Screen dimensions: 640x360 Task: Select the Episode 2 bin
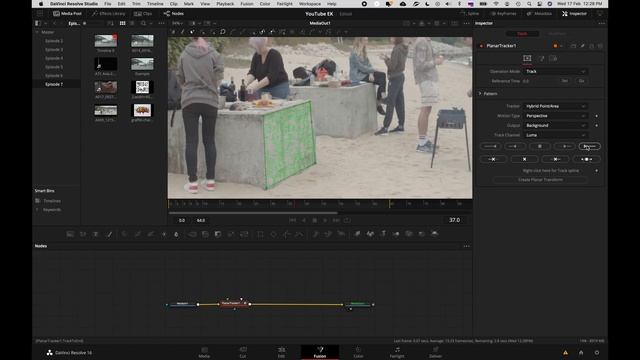pyautogui.click(x=54, y=41)
